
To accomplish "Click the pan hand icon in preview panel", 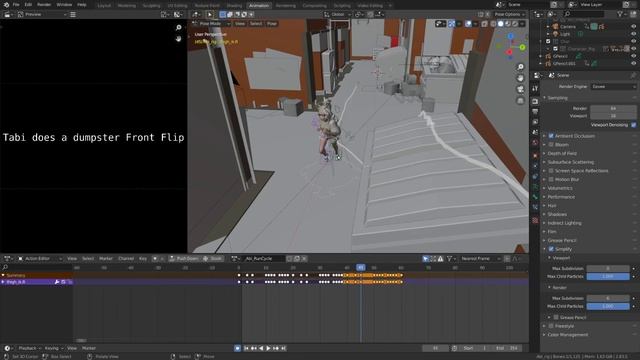I will pyautogui.click(x=178, y=39).
